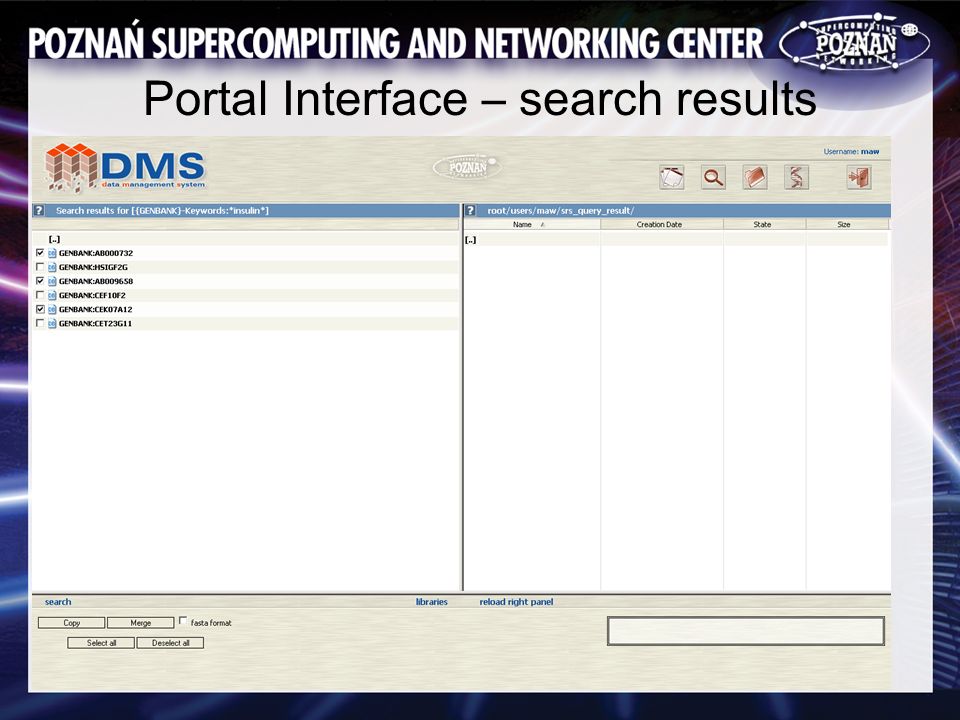
Task: Click the username maw text
Action: pos(869,151)
